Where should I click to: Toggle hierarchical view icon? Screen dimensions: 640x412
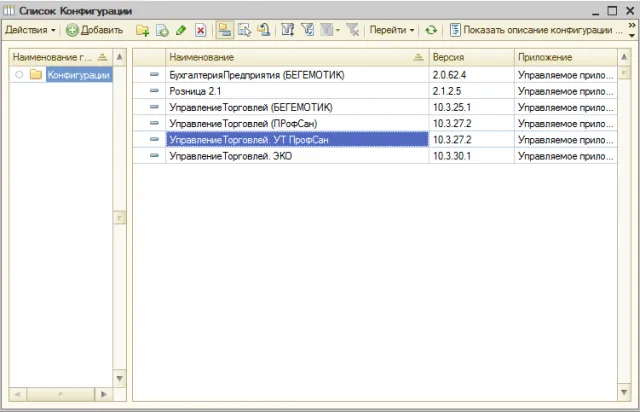tap(224, 30)
